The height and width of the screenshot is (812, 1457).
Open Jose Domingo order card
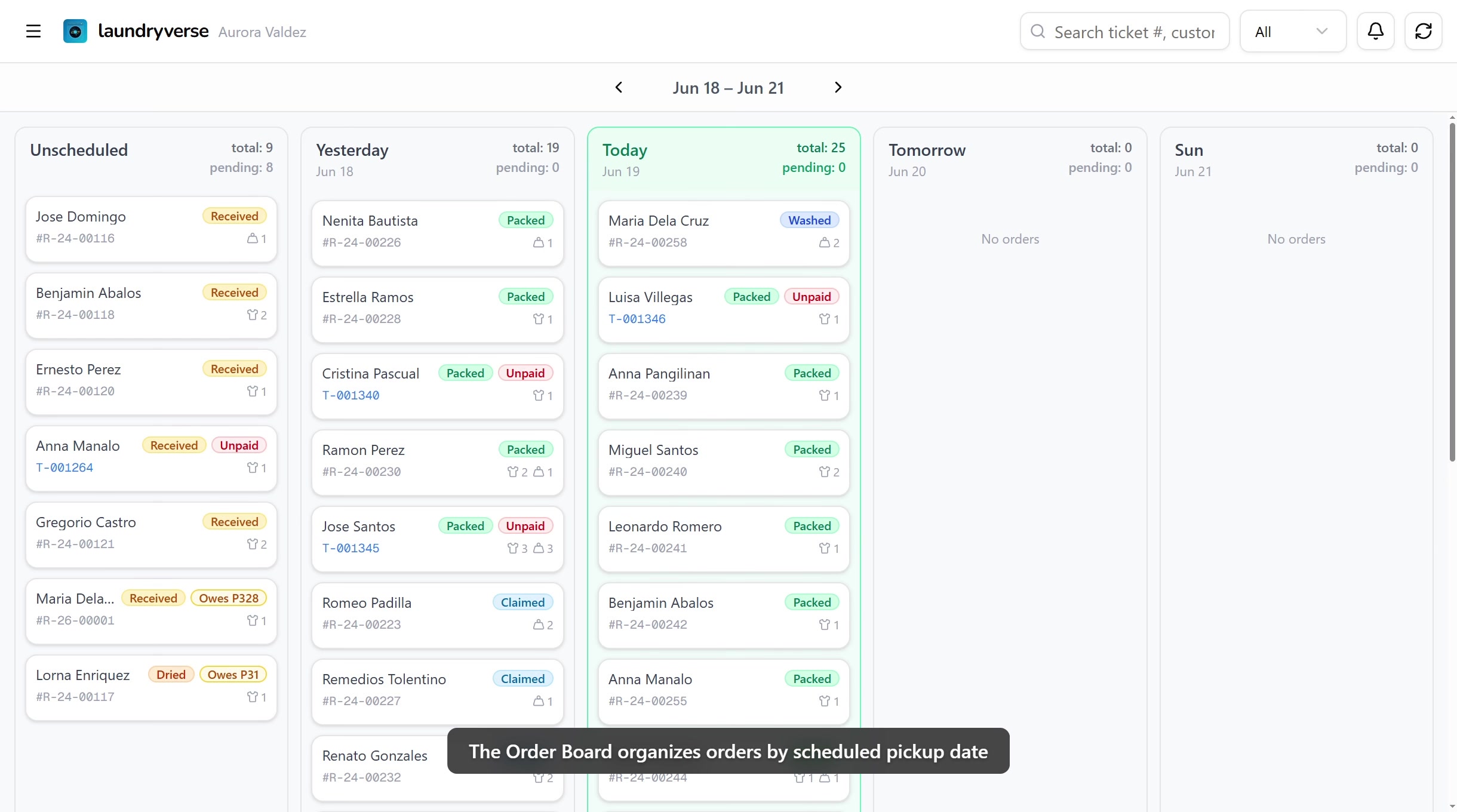(152, 229)
